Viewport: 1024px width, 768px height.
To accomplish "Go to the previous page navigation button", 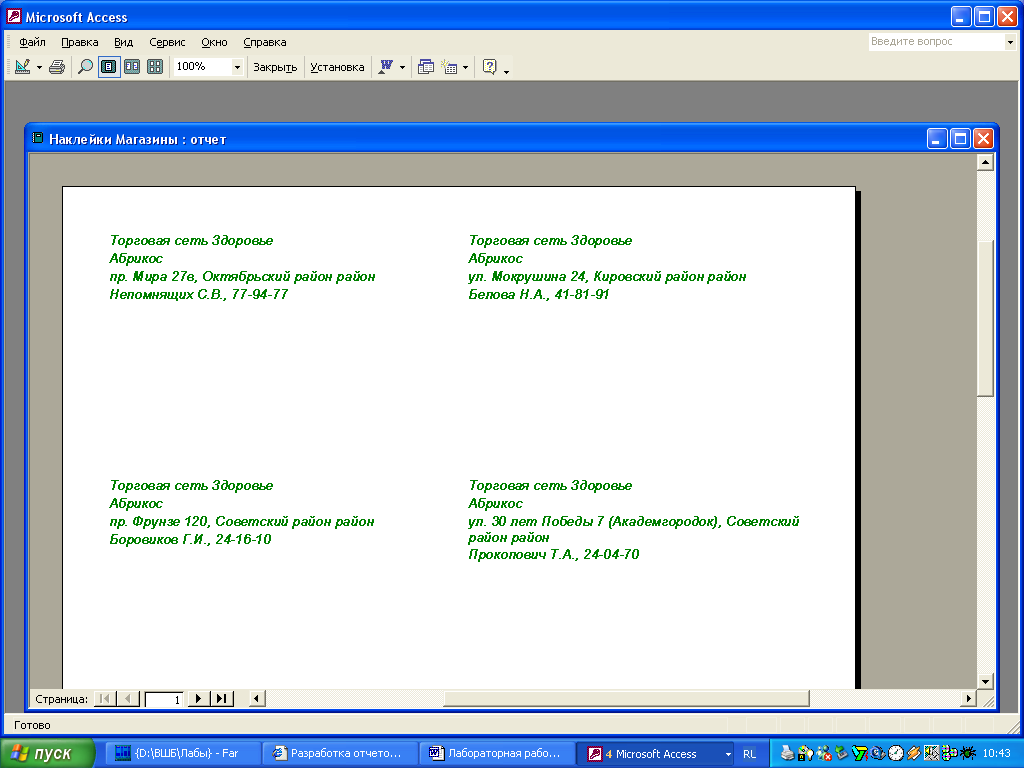I will click(127, 699).
